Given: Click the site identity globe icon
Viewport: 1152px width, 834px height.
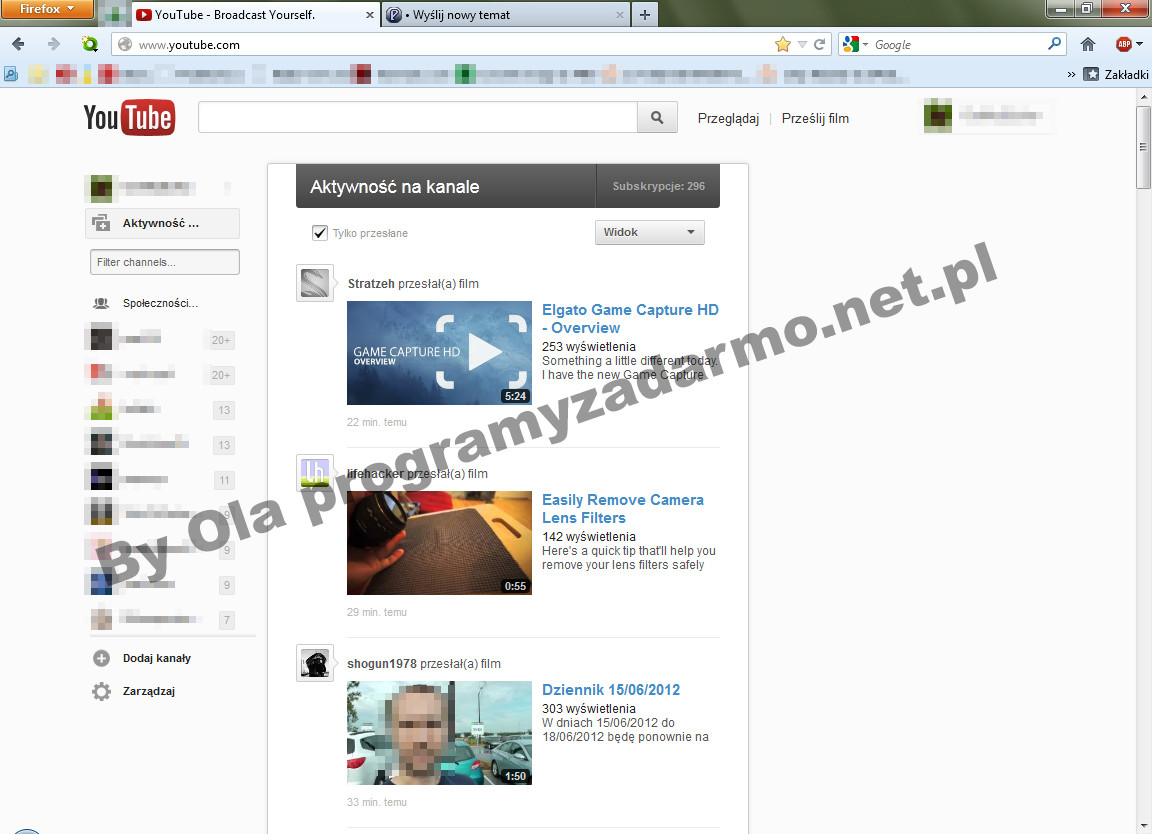Looking at the screenshot, I should 125,44.
